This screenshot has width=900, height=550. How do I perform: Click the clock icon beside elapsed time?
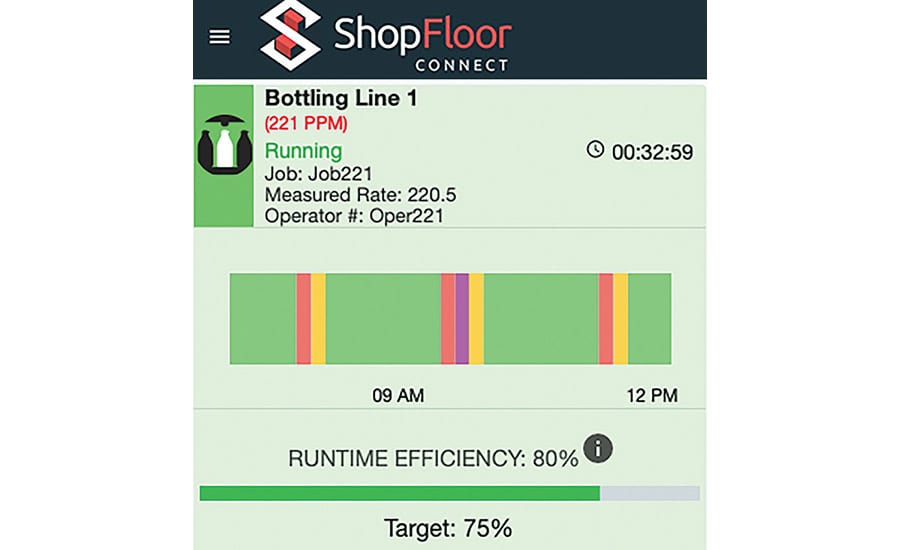click(x=595, y=149)
